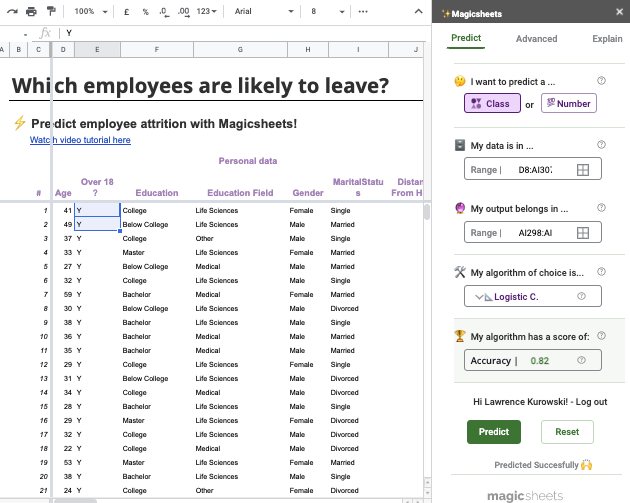
Task: Collapse the toolbar with the up chevron
Action: point(417,11)
